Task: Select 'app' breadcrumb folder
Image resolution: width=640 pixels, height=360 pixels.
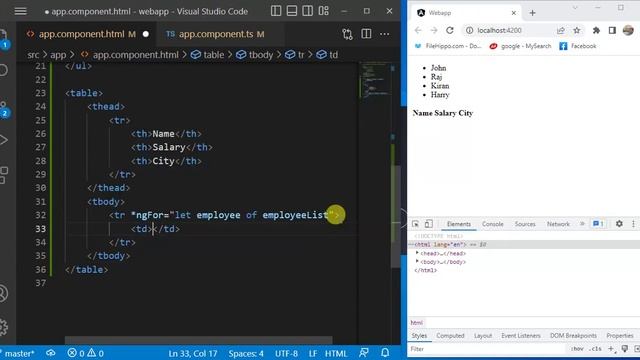Action: pyautogui.click(x=58, y=55)
